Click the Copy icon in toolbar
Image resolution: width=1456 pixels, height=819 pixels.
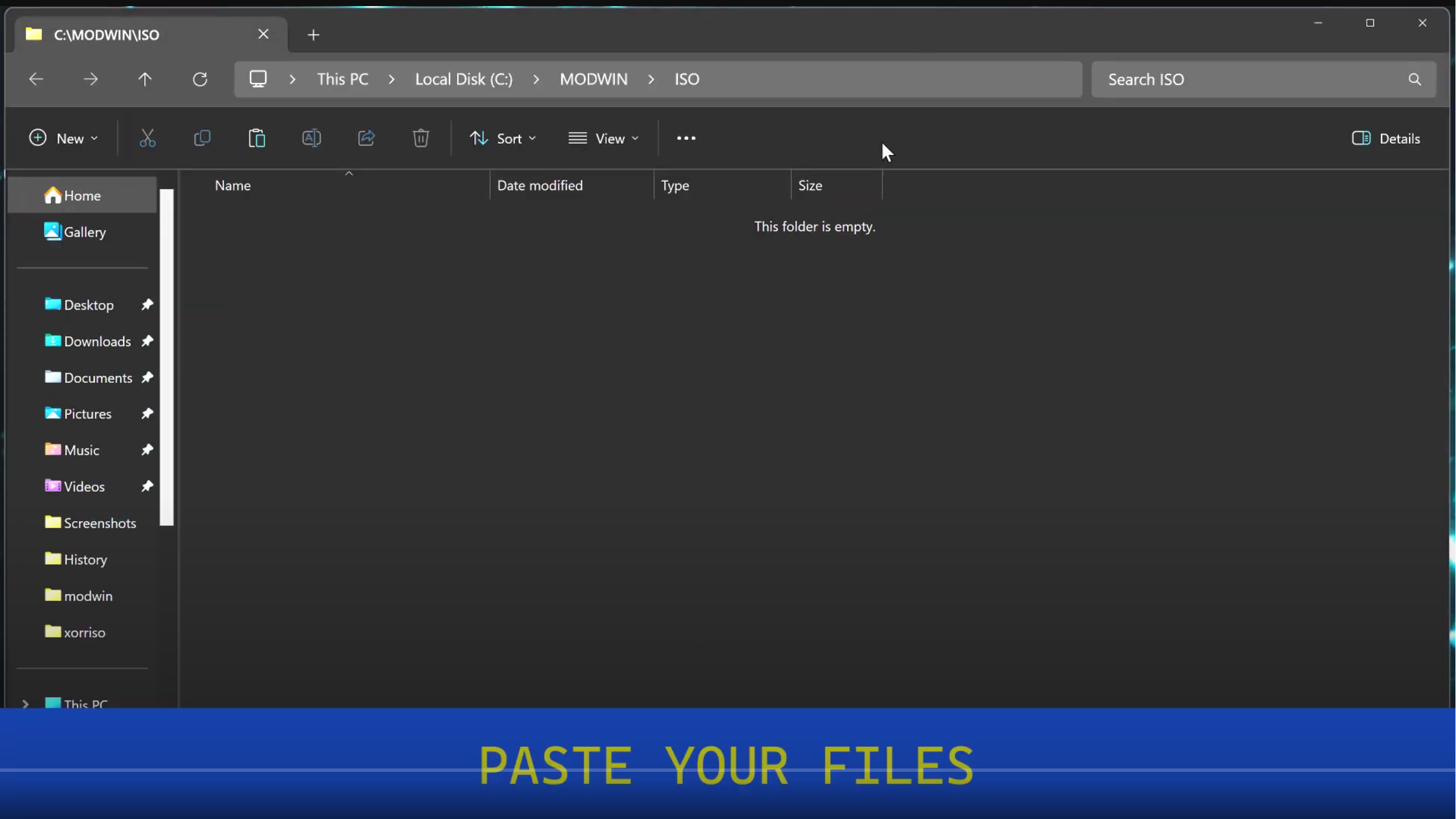coord(202,138)
